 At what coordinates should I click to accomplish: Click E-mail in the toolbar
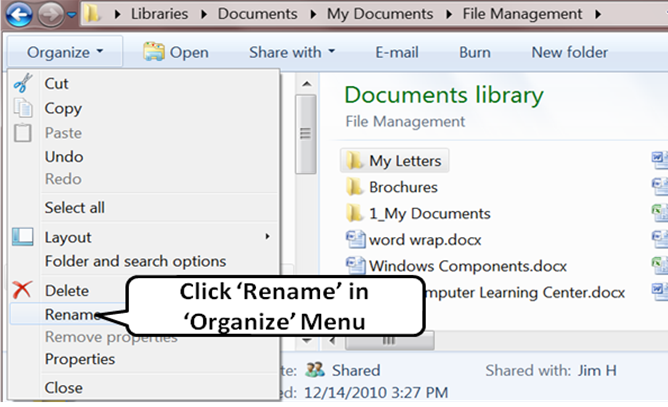(x=397, y=52)
